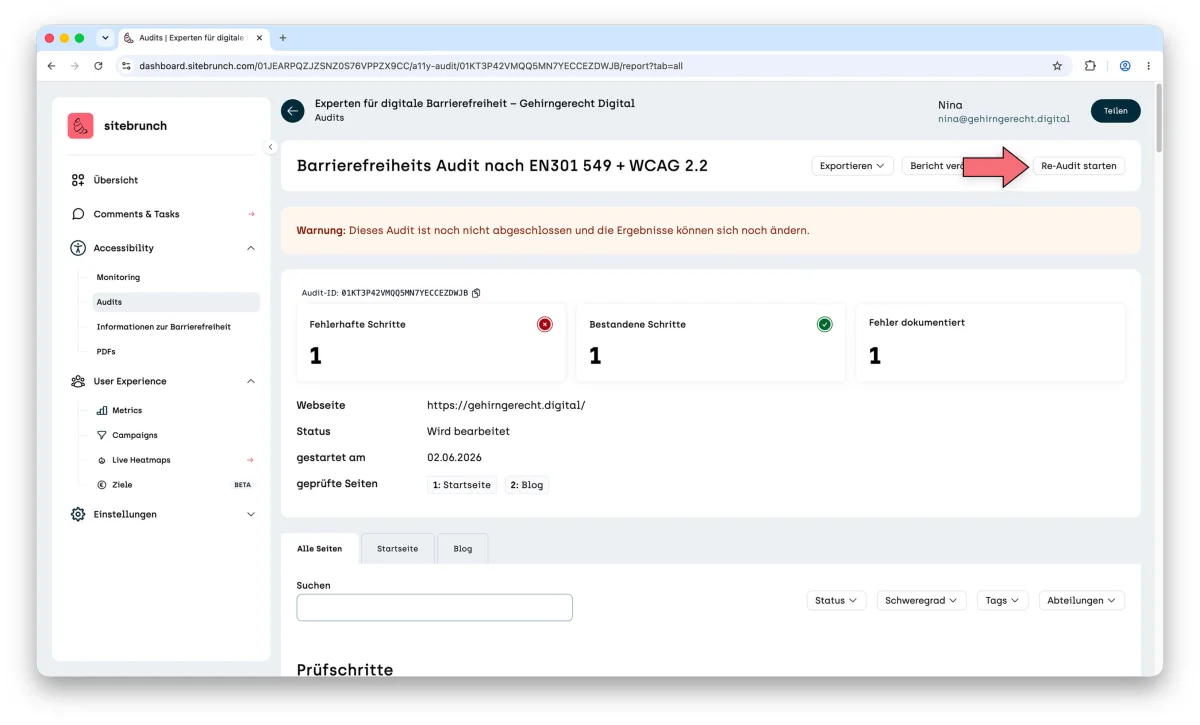The image size is (1200, 725).
Task: Open a new browser tab with the plus
Action: click(x=283, y=38)
